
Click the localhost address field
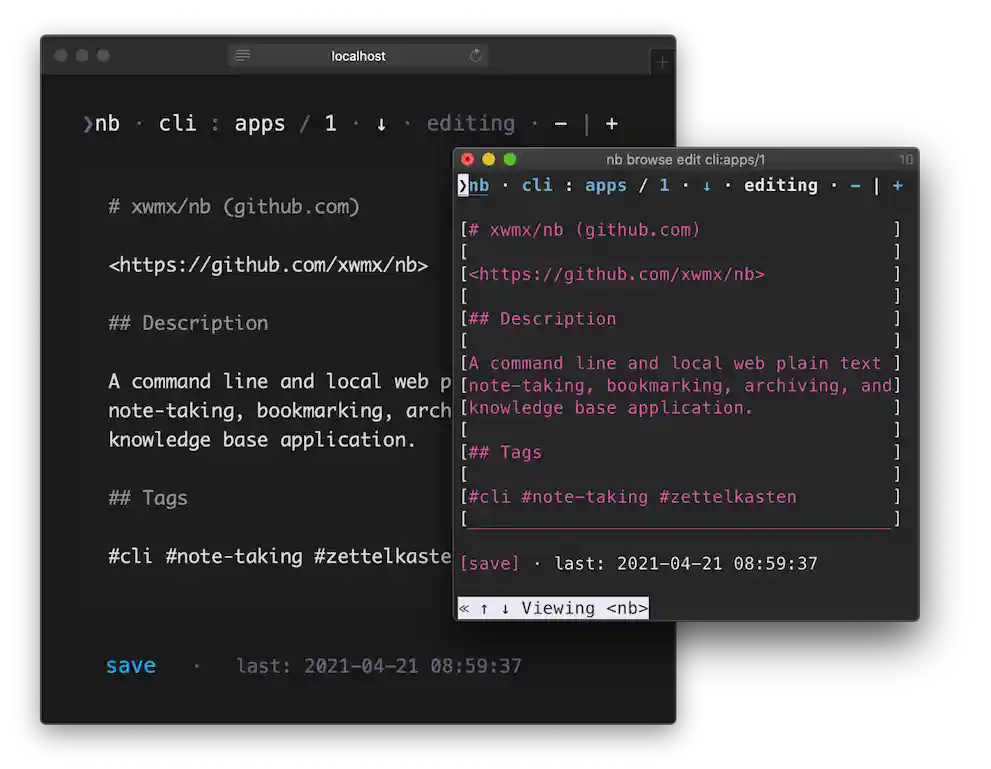(358, 56)
